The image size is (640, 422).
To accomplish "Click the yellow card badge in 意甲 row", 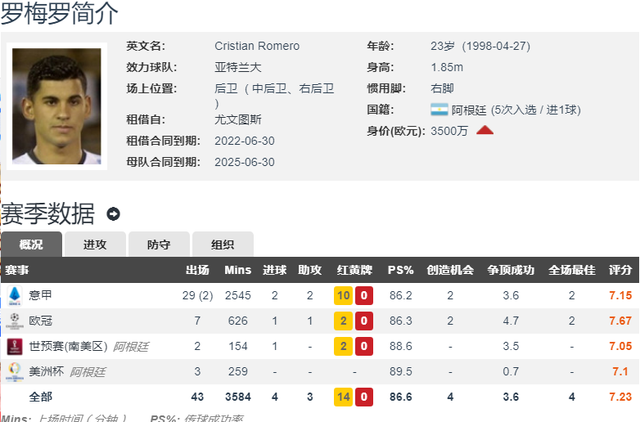I will [x=343, y=295].
